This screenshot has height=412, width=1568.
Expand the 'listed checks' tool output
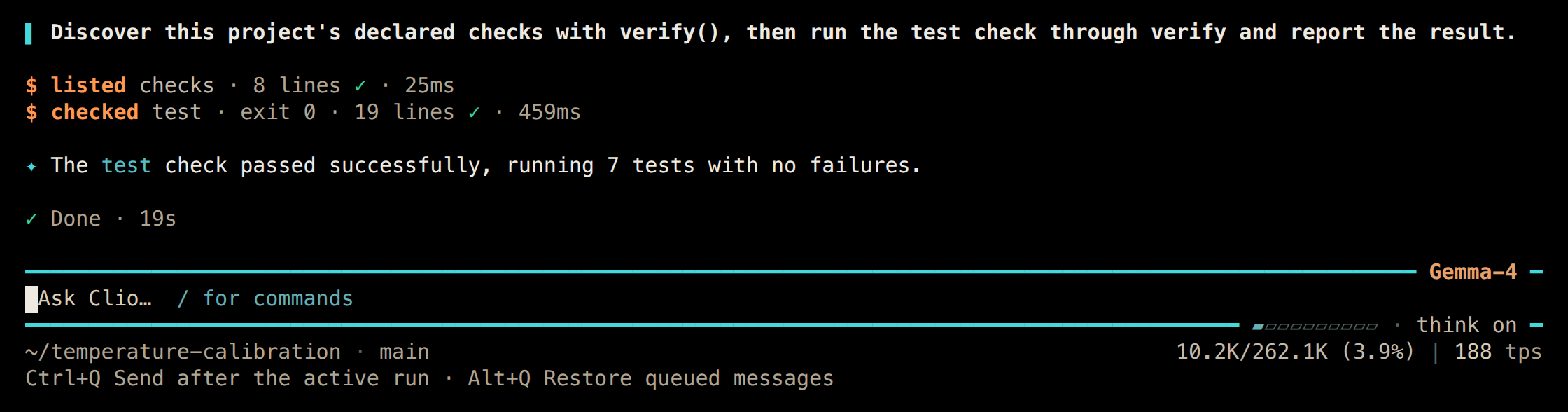coord(239,85)
